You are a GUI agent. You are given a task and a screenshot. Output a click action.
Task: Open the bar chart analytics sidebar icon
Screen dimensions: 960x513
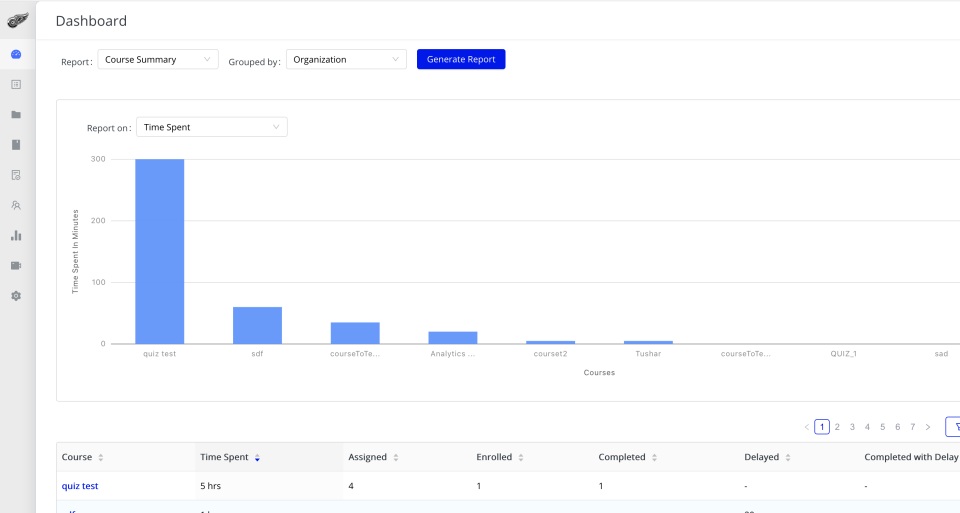tap(16, 235)
